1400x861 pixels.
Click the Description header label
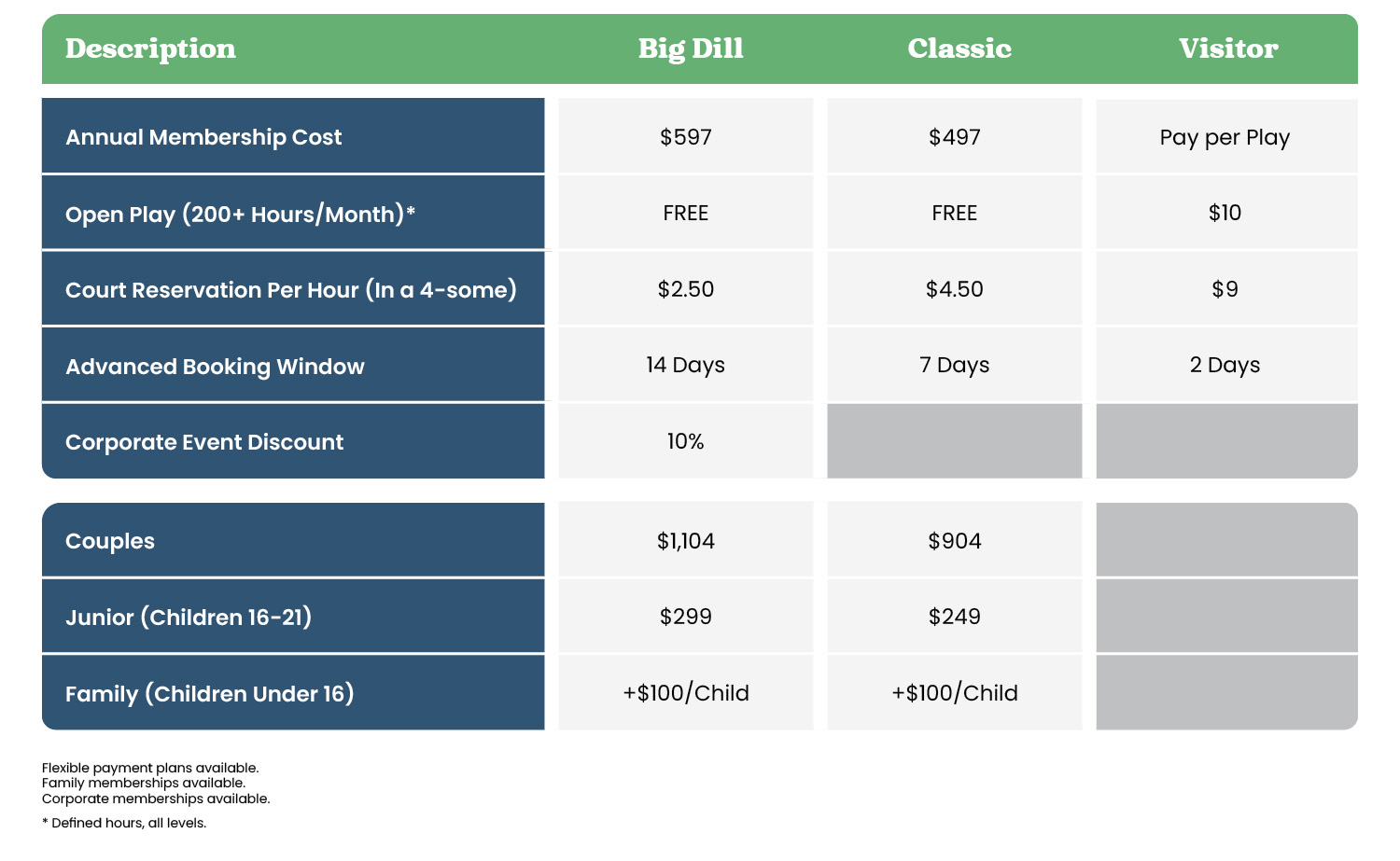tap(150, 49)
